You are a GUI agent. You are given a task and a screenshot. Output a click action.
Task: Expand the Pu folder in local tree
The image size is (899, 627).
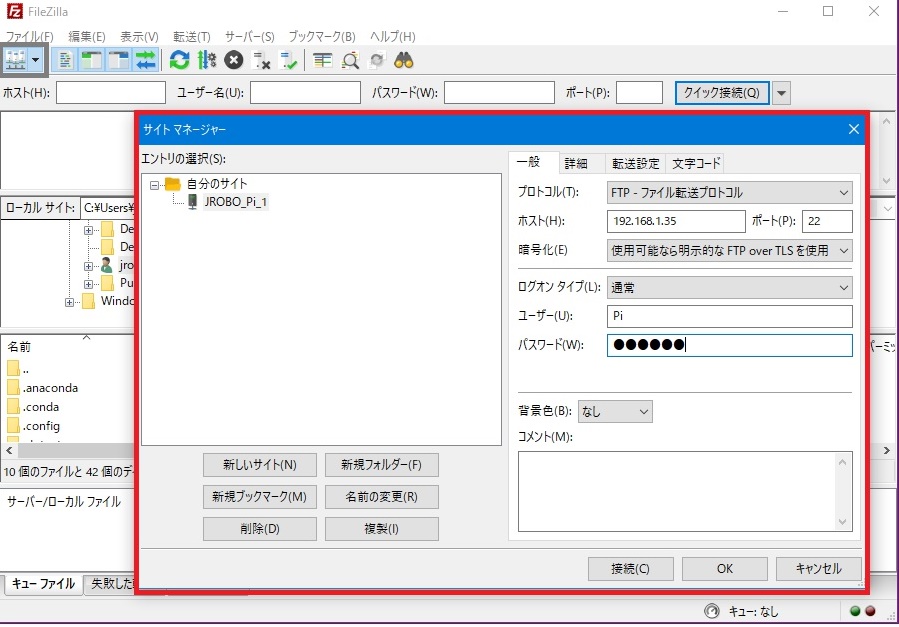[88, 284]
